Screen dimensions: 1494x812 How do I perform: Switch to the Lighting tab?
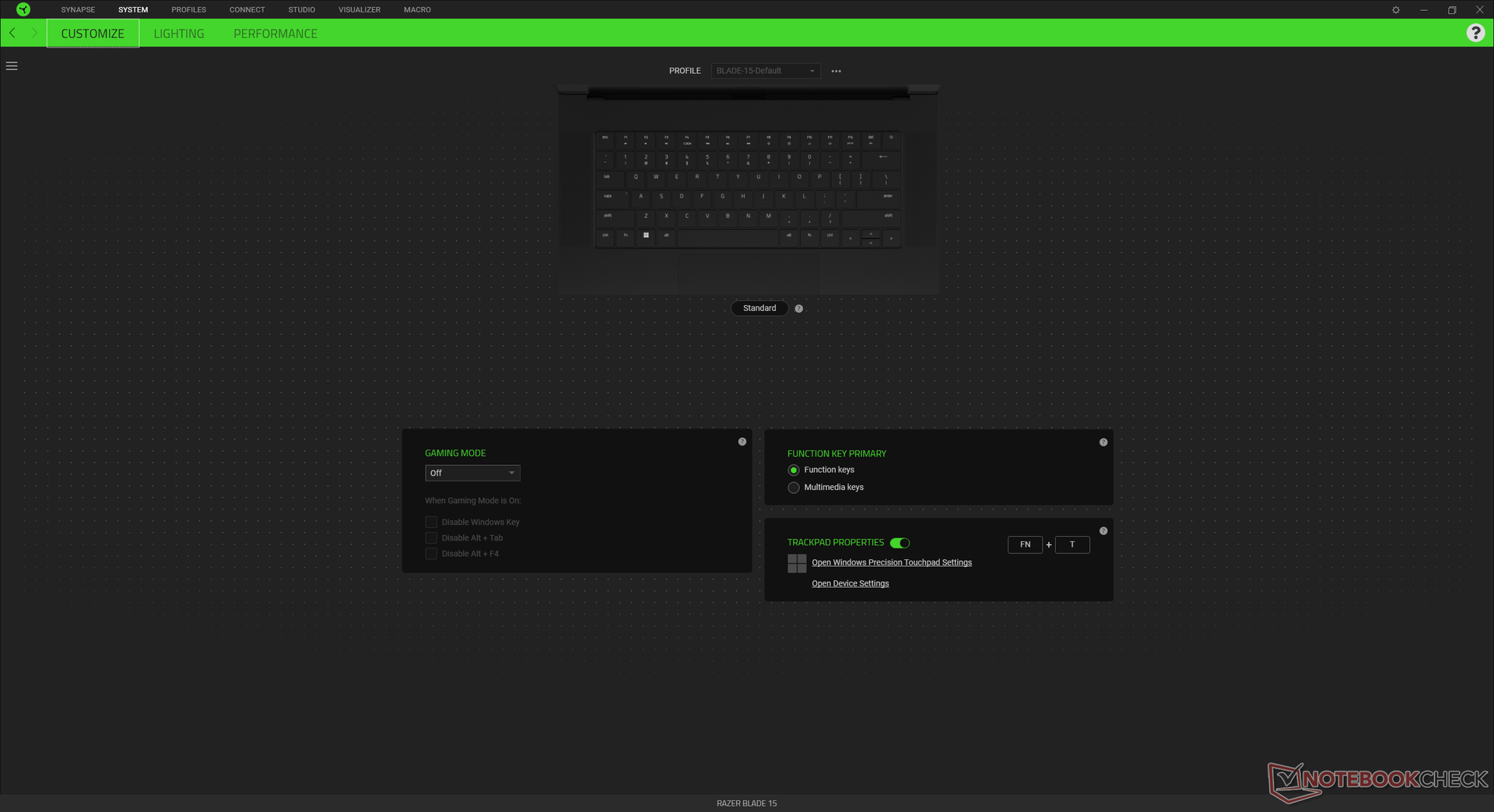179,33
